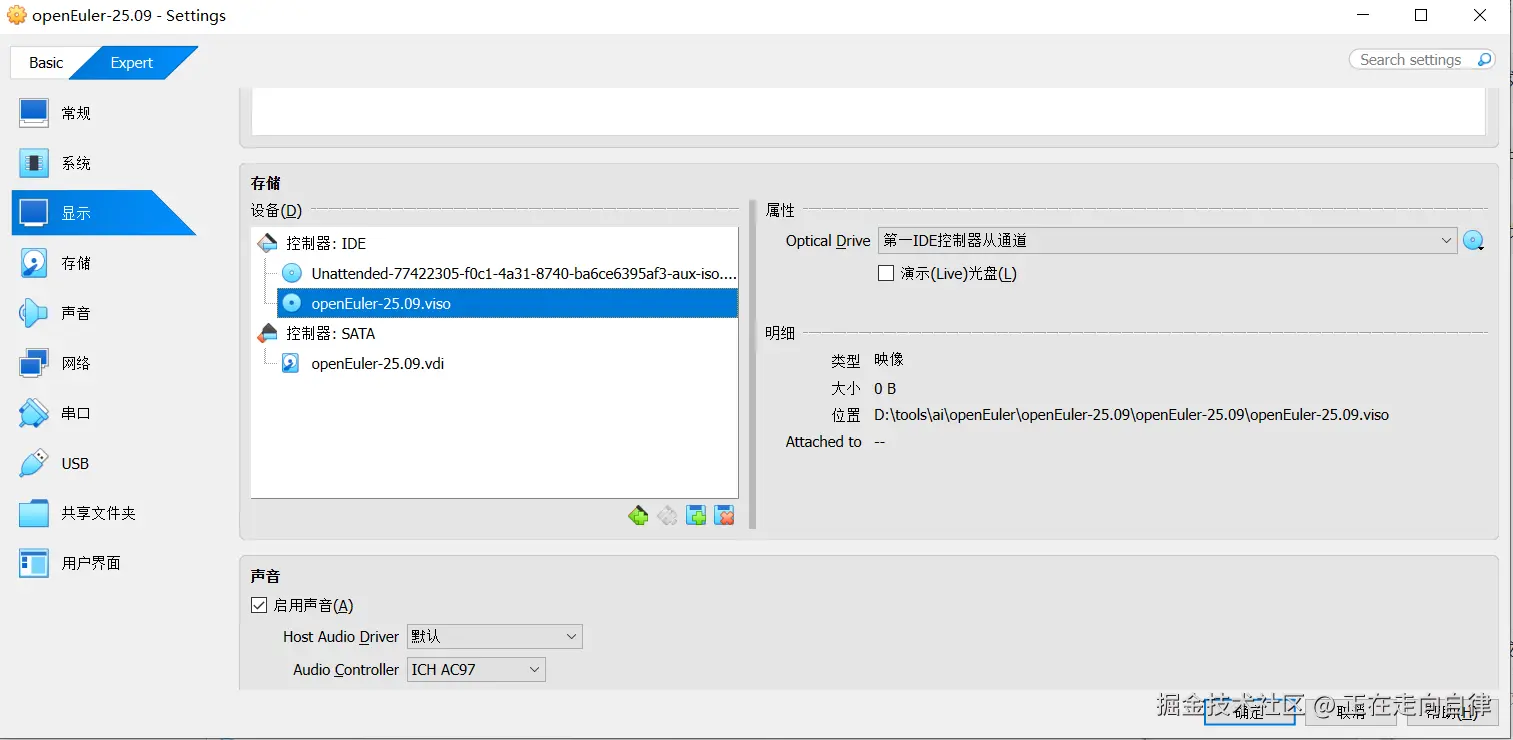Click the 属性 attributes heading
The height and width of the screenshot is (740, 1513).
[x=780, y=210]
